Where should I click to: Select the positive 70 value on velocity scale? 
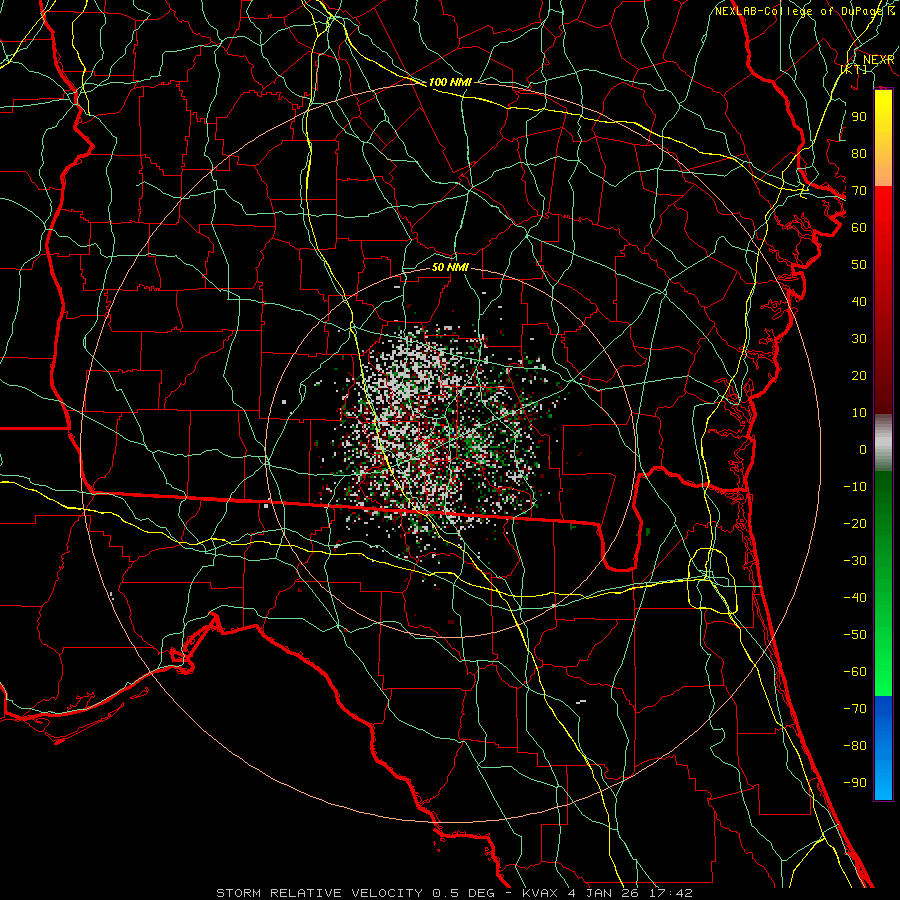coord(859,191)
